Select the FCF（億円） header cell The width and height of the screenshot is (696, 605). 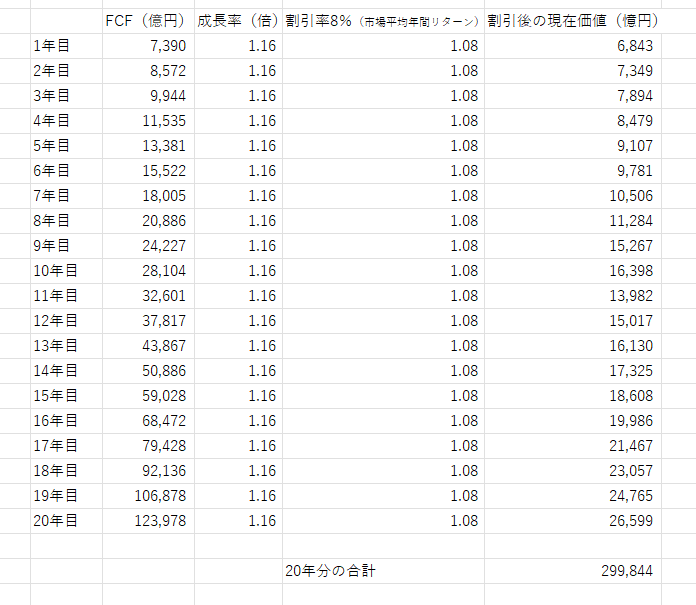click(x=148, y=21)
